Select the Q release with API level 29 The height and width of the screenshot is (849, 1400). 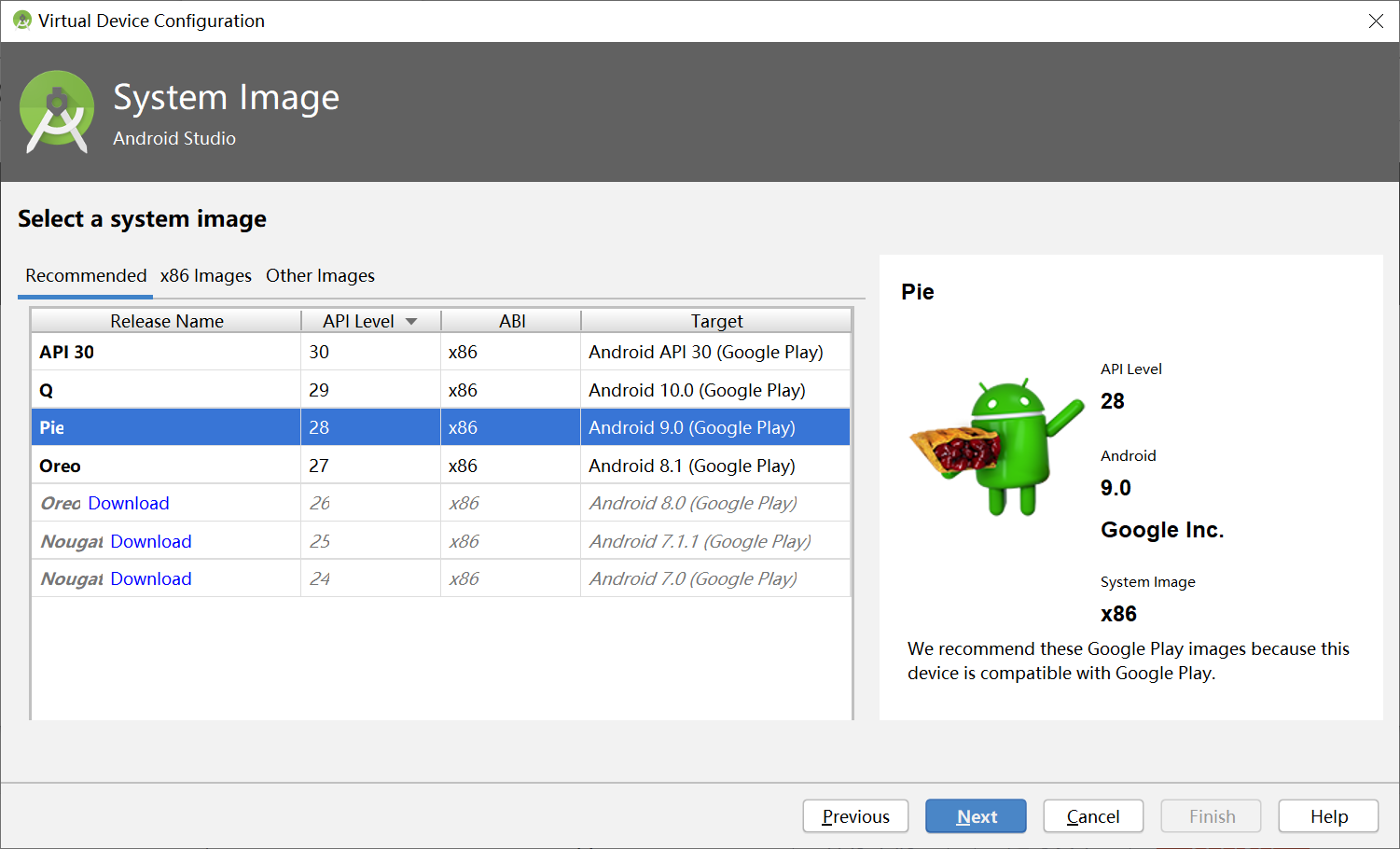[x=166, y=389]
